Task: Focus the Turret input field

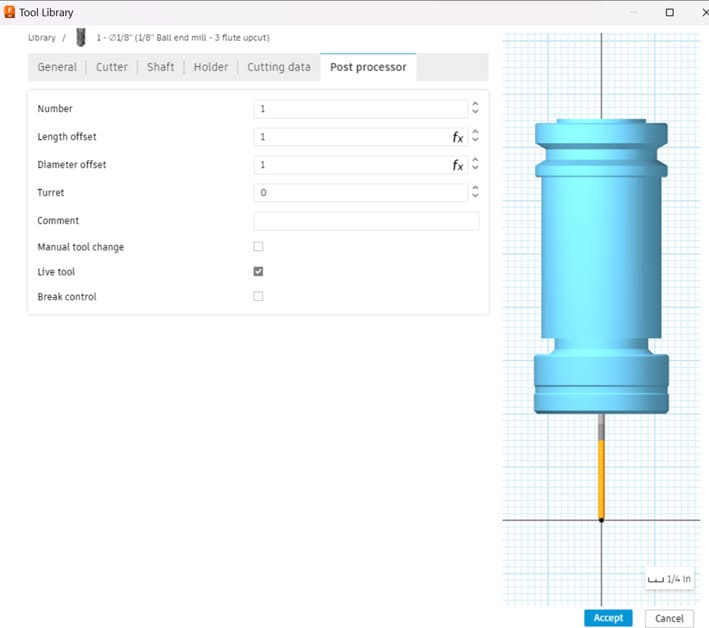Action: 360,193
